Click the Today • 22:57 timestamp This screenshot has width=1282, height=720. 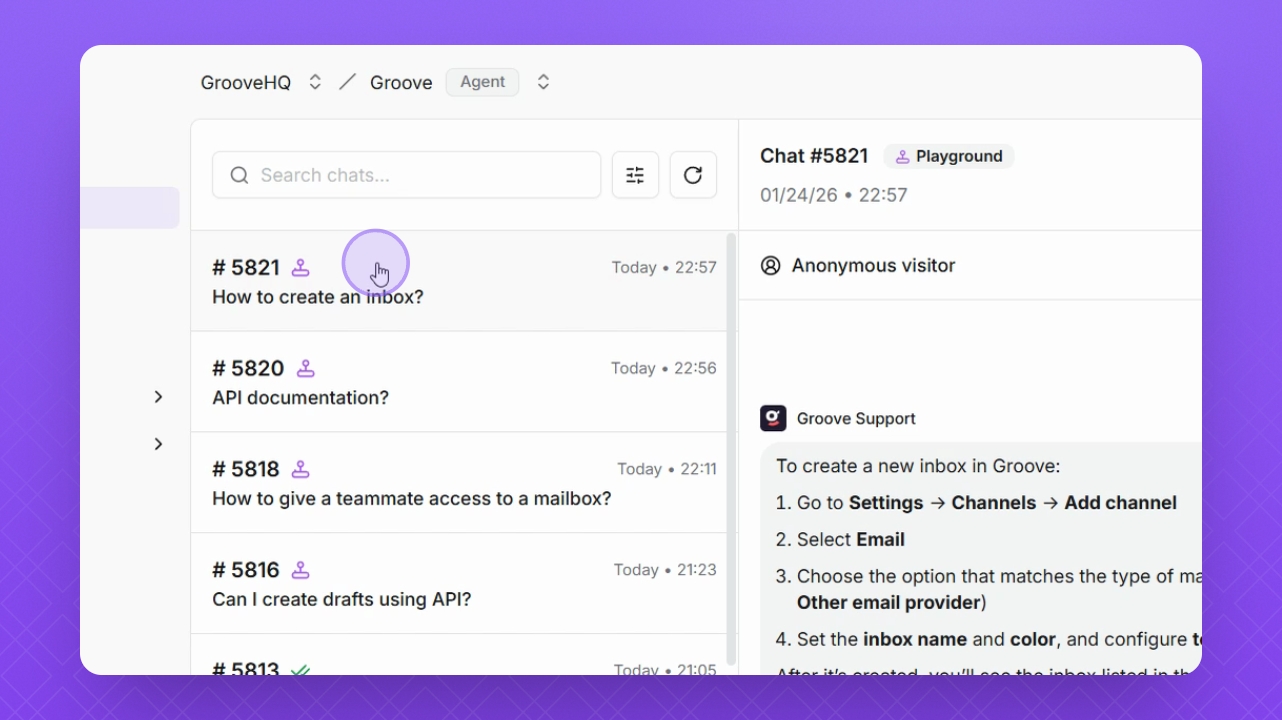click(x=664, y=268)
